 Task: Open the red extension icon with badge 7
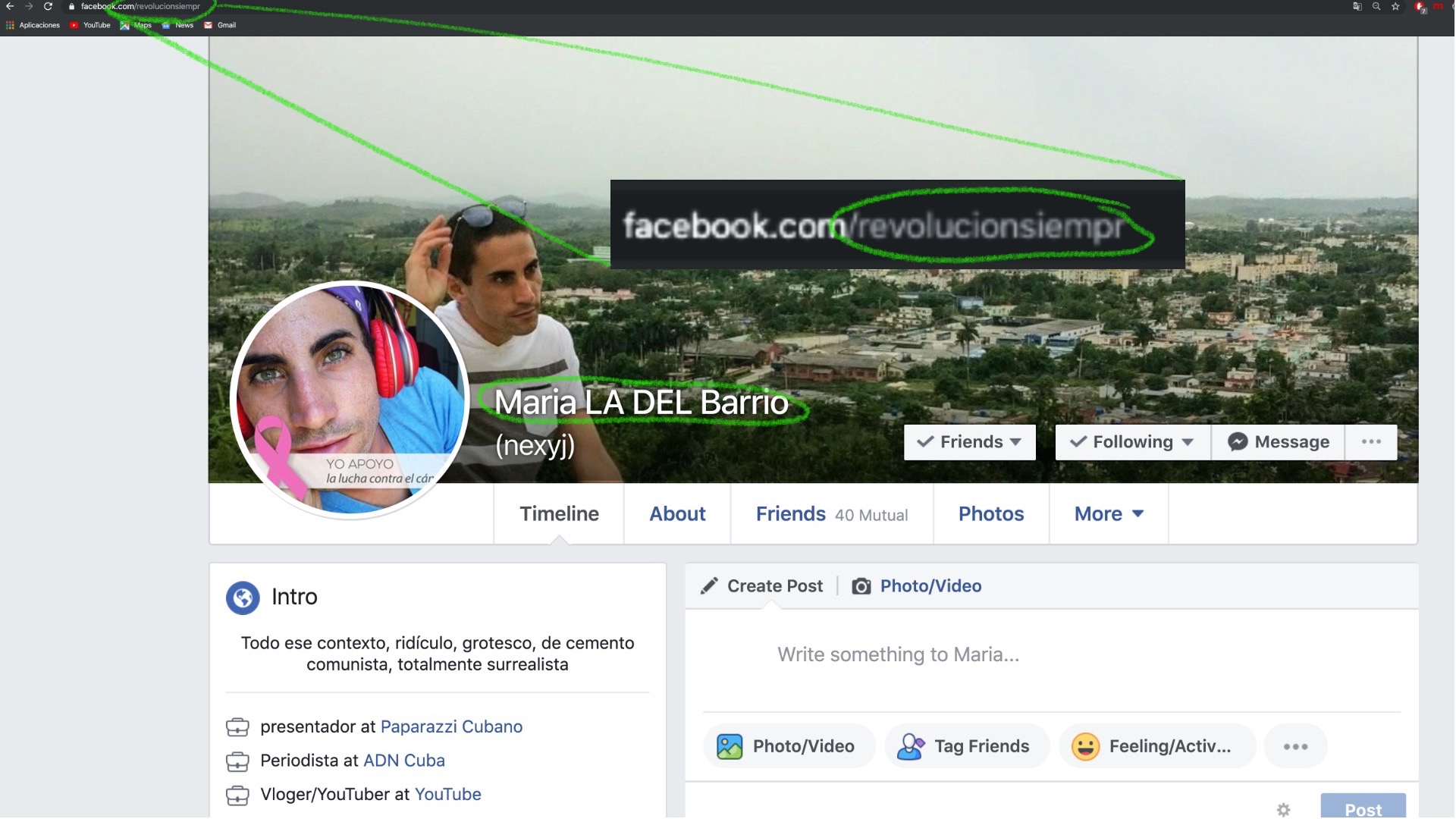pos(1420,7)
